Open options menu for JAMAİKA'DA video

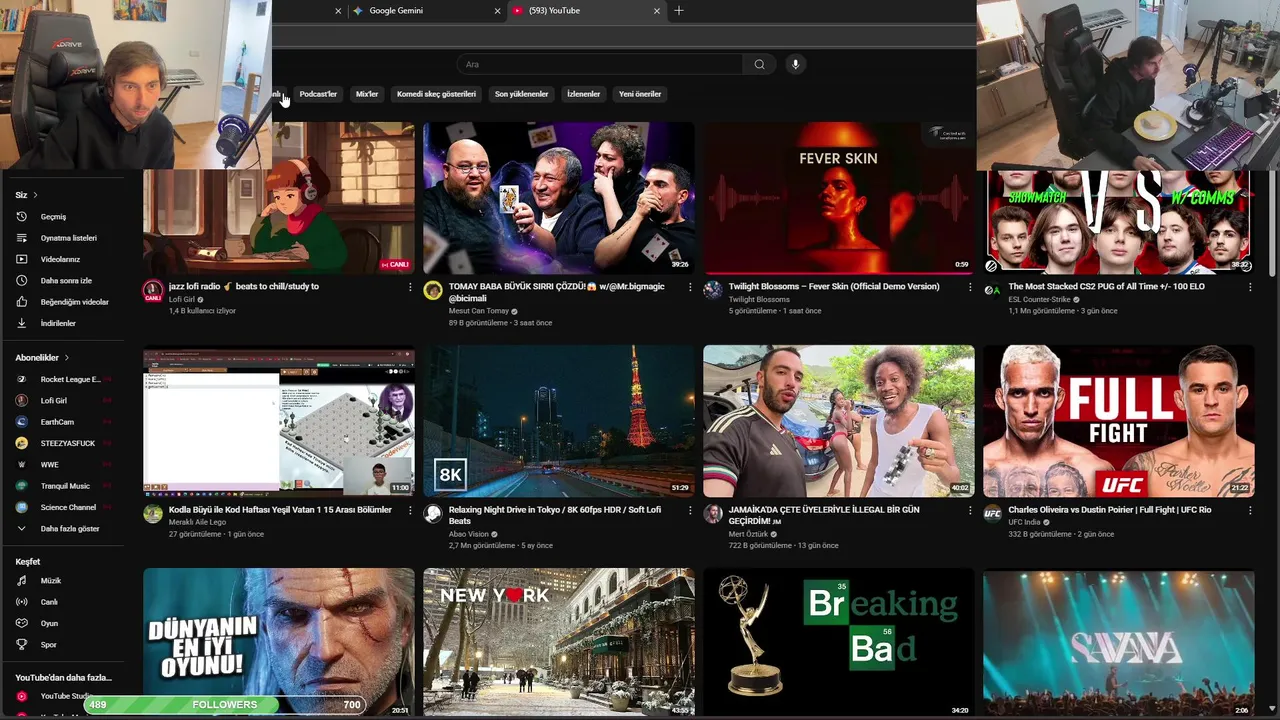click(x=969, y=510)
